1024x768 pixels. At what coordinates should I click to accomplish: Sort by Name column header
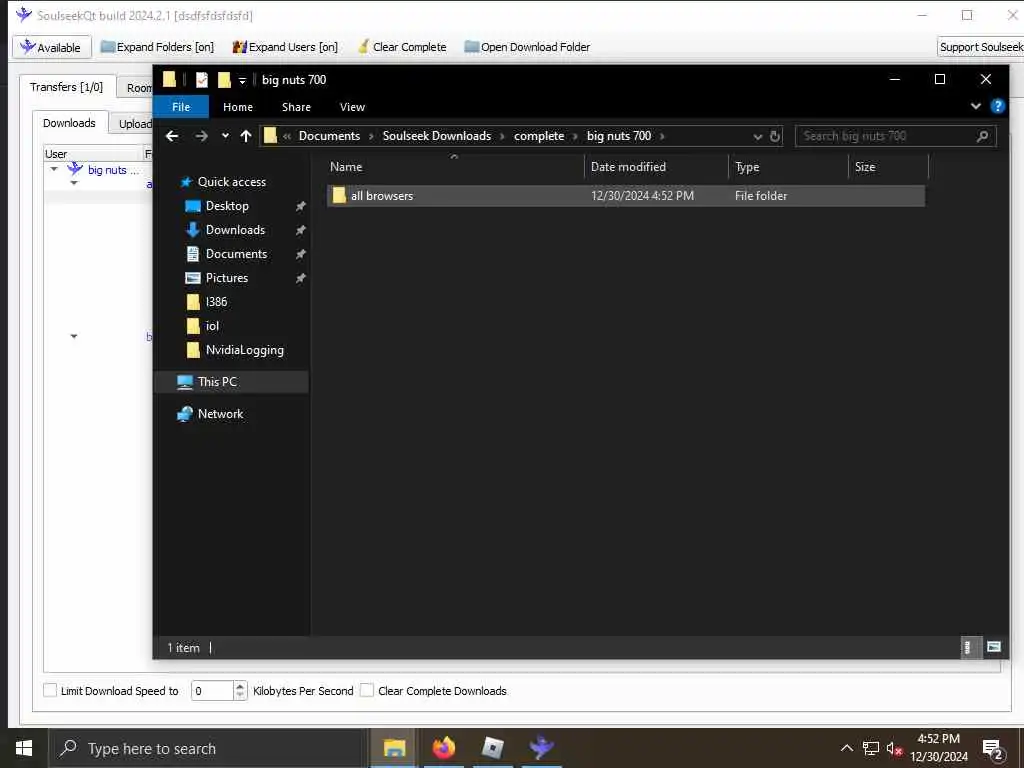click(x=455, y=167)
